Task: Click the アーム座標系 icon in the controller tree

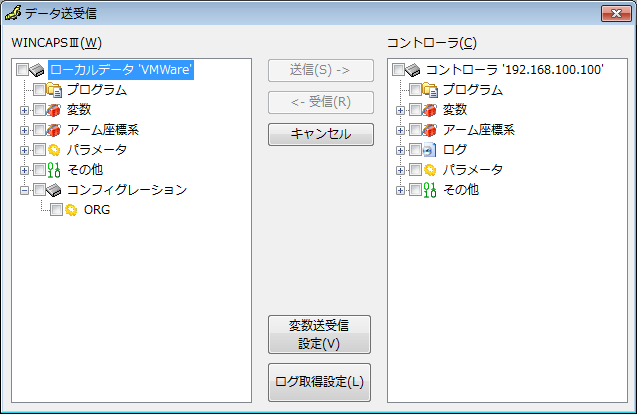Action: click(430, 130)
